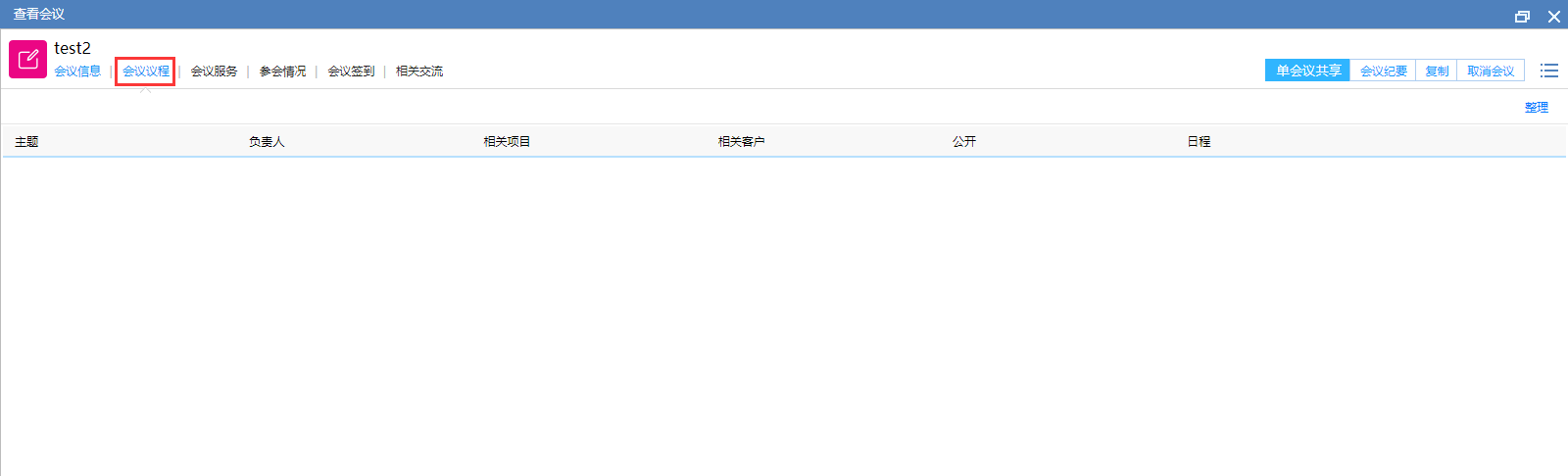Switch to the 会议签到 tab
The height and width of the screenshot is (476, 1568).
(351, 71)
